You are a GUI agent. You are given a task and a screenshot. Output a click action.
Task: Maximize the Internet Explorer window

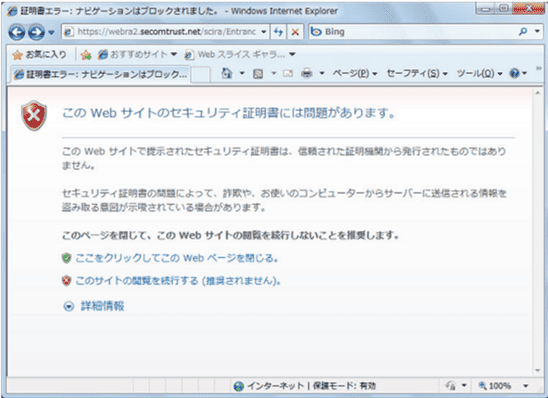pos(504,8)
